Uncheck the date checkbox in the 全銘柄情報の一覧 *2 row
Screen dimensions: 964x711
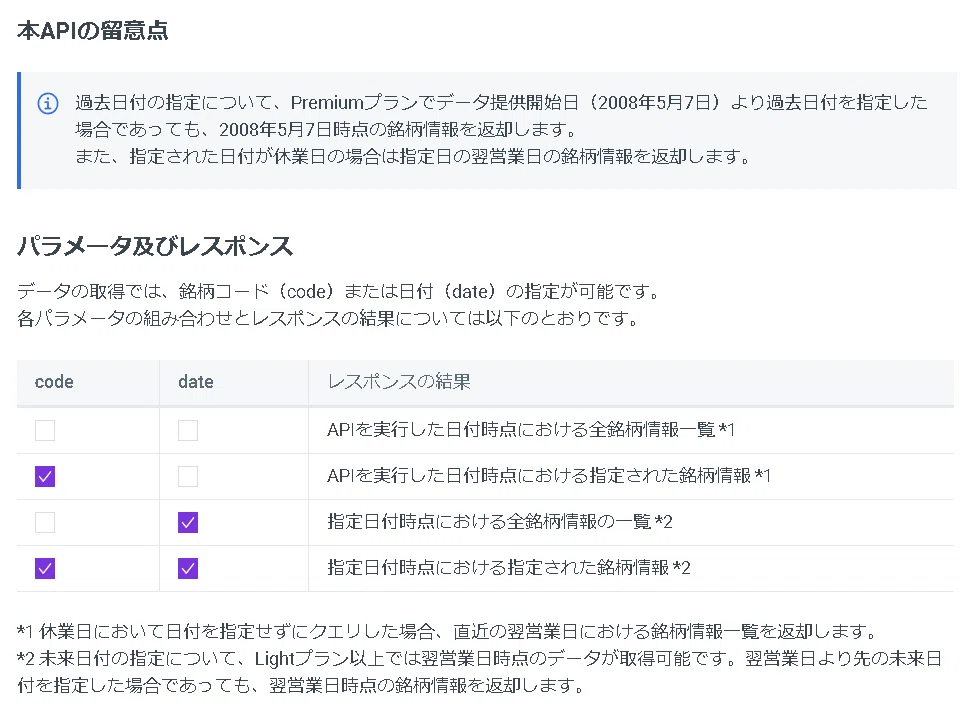point(188,522)
